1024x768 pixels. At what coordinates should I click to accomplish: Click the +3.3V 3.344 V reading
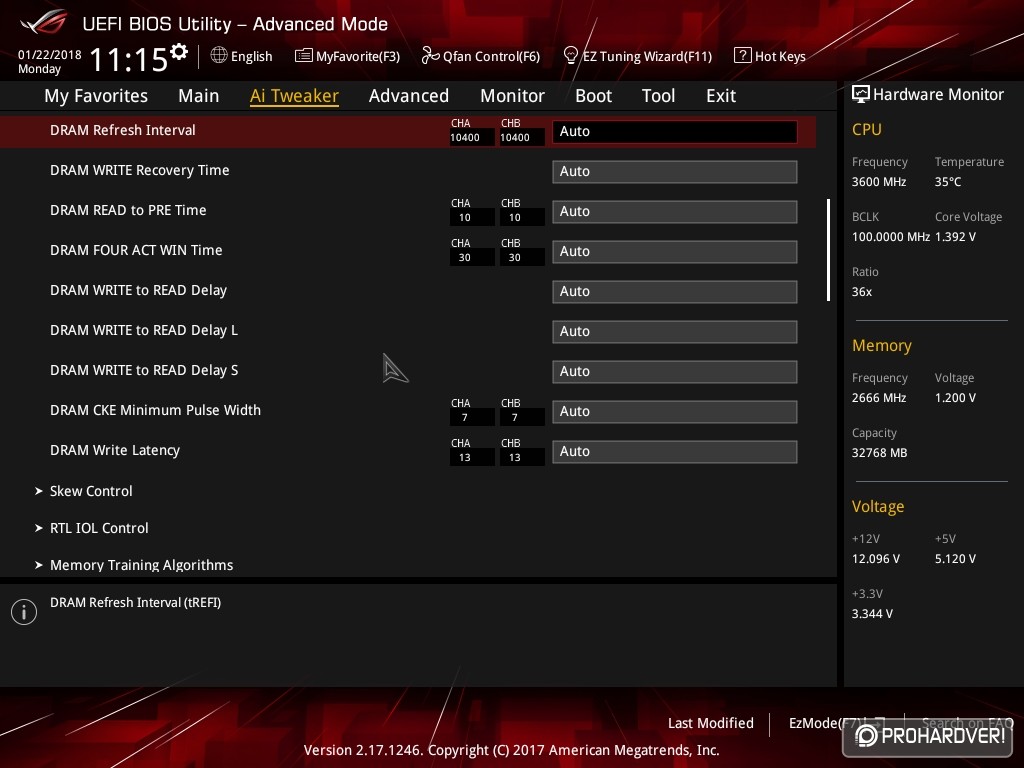coord(872,613)
